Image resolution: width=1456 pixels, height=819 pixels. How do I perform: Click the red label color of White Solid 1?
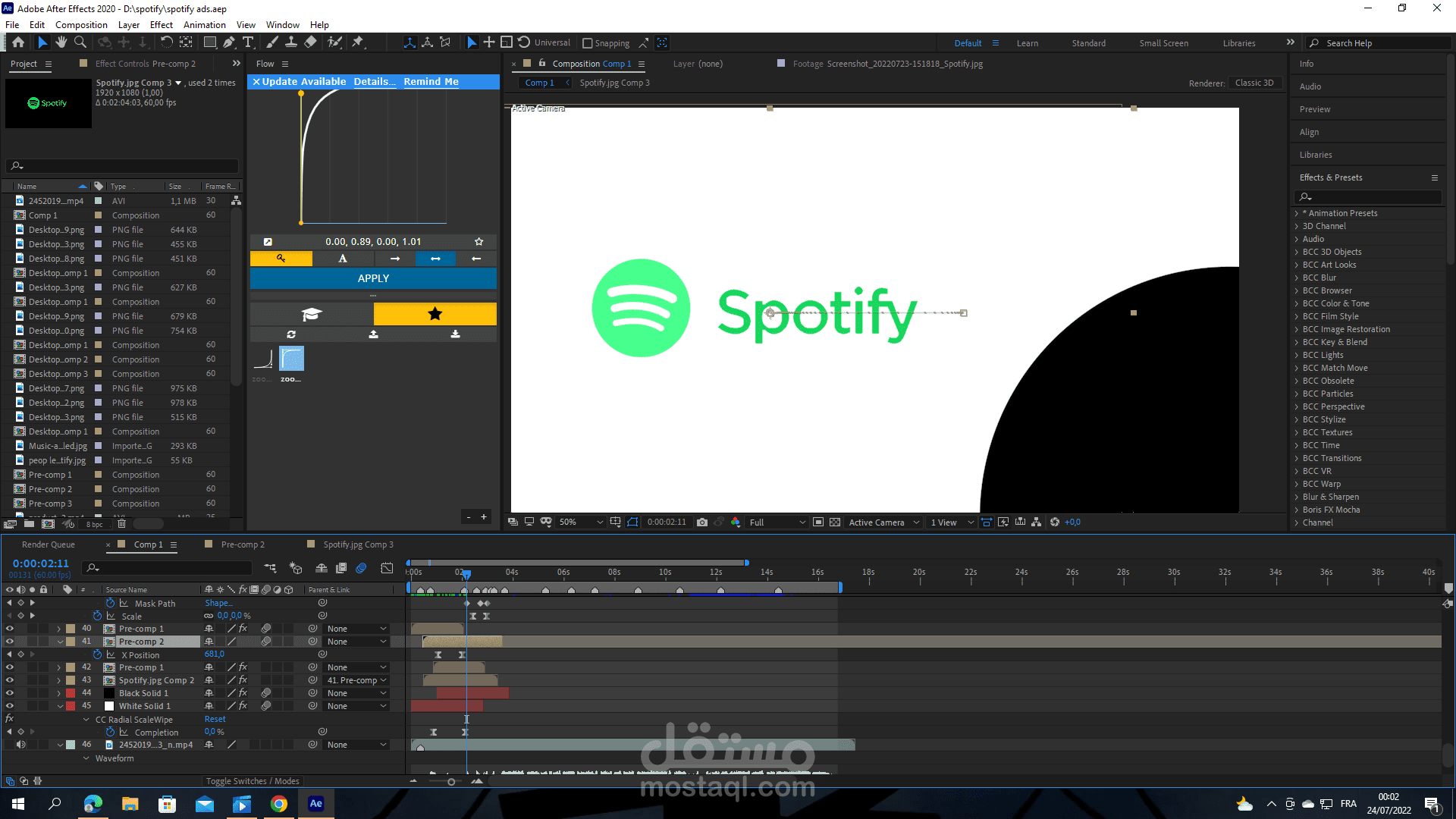(71, 706)
